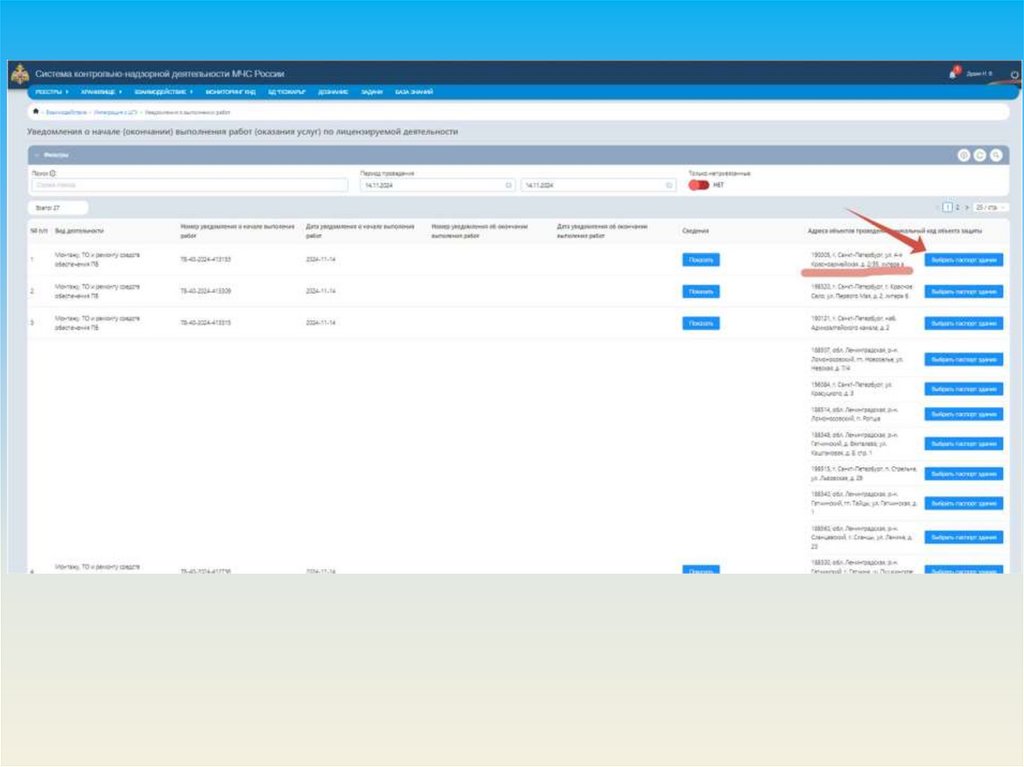Click the settings icon in filters header
The image size is (1024, 767).
(x=964, y=155)
